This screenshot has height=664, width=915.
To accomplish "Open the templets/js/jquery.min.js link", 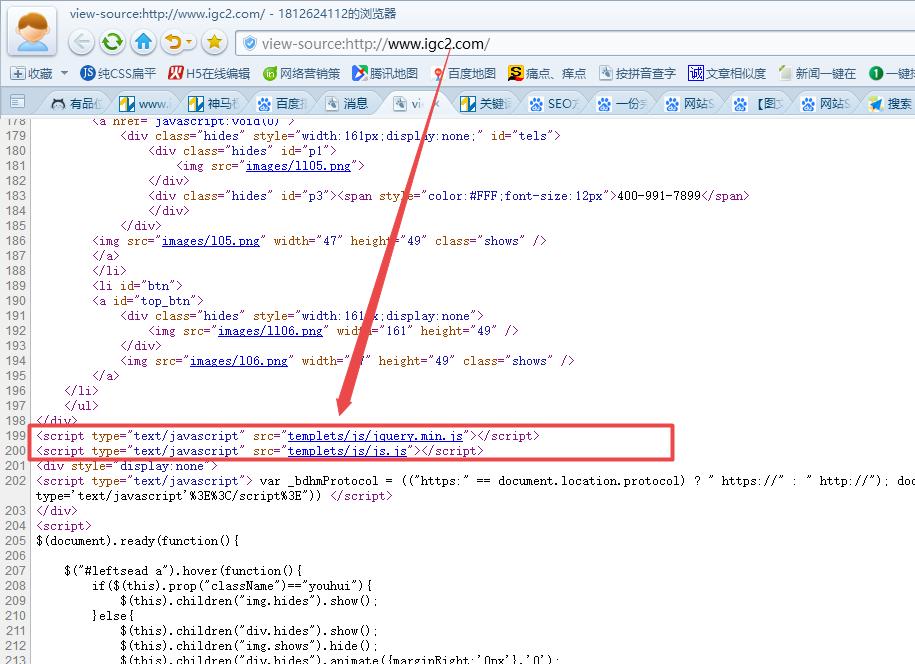I will 375,436.
